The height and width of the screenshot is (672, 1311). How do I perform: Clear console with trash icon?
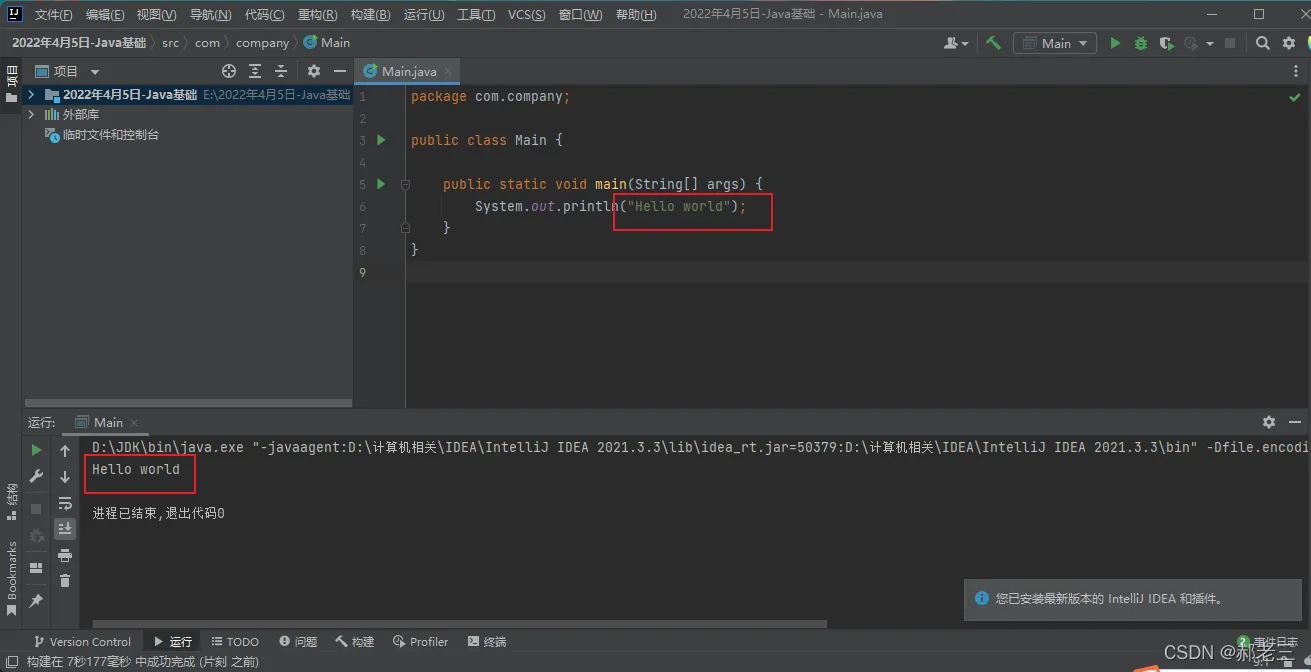tap(65, 581)
